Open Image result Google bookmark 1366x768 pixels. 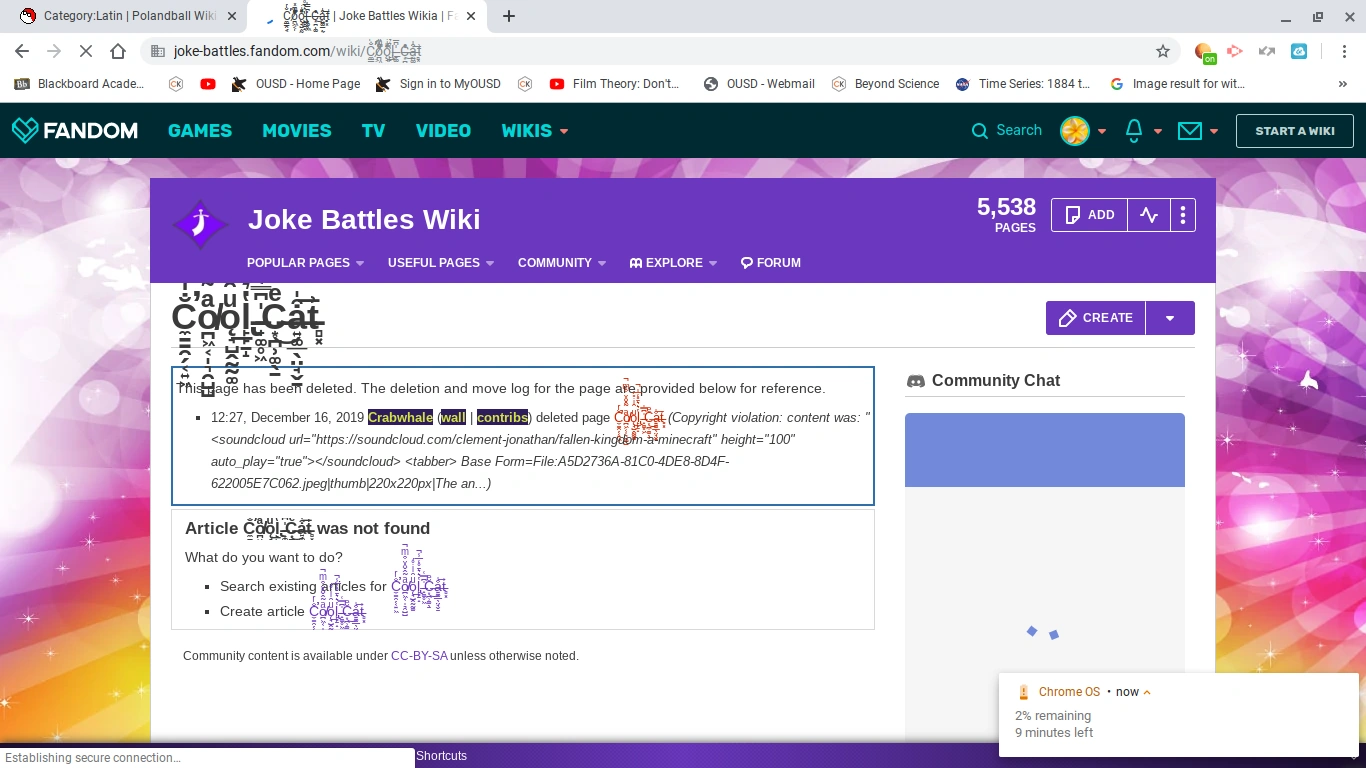[x=1177, y=84]
